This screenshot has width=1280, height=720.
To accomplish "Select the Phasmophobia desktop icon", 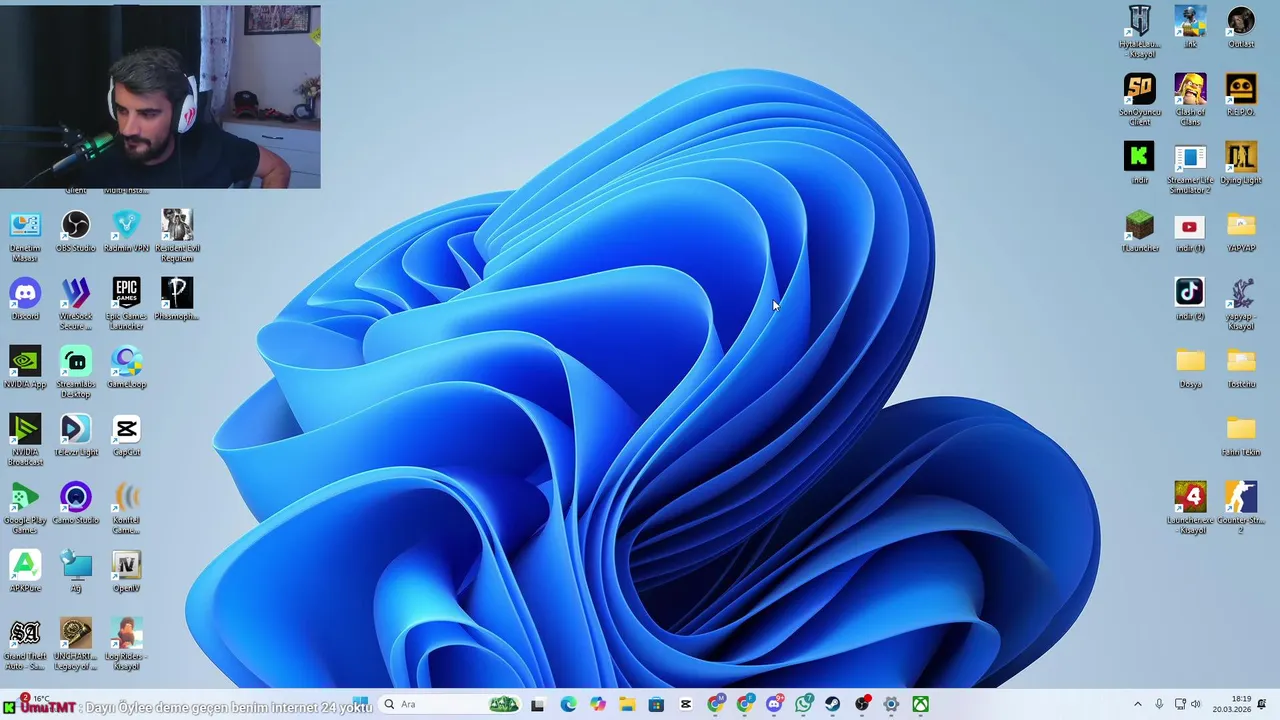I will click(177, 300).
